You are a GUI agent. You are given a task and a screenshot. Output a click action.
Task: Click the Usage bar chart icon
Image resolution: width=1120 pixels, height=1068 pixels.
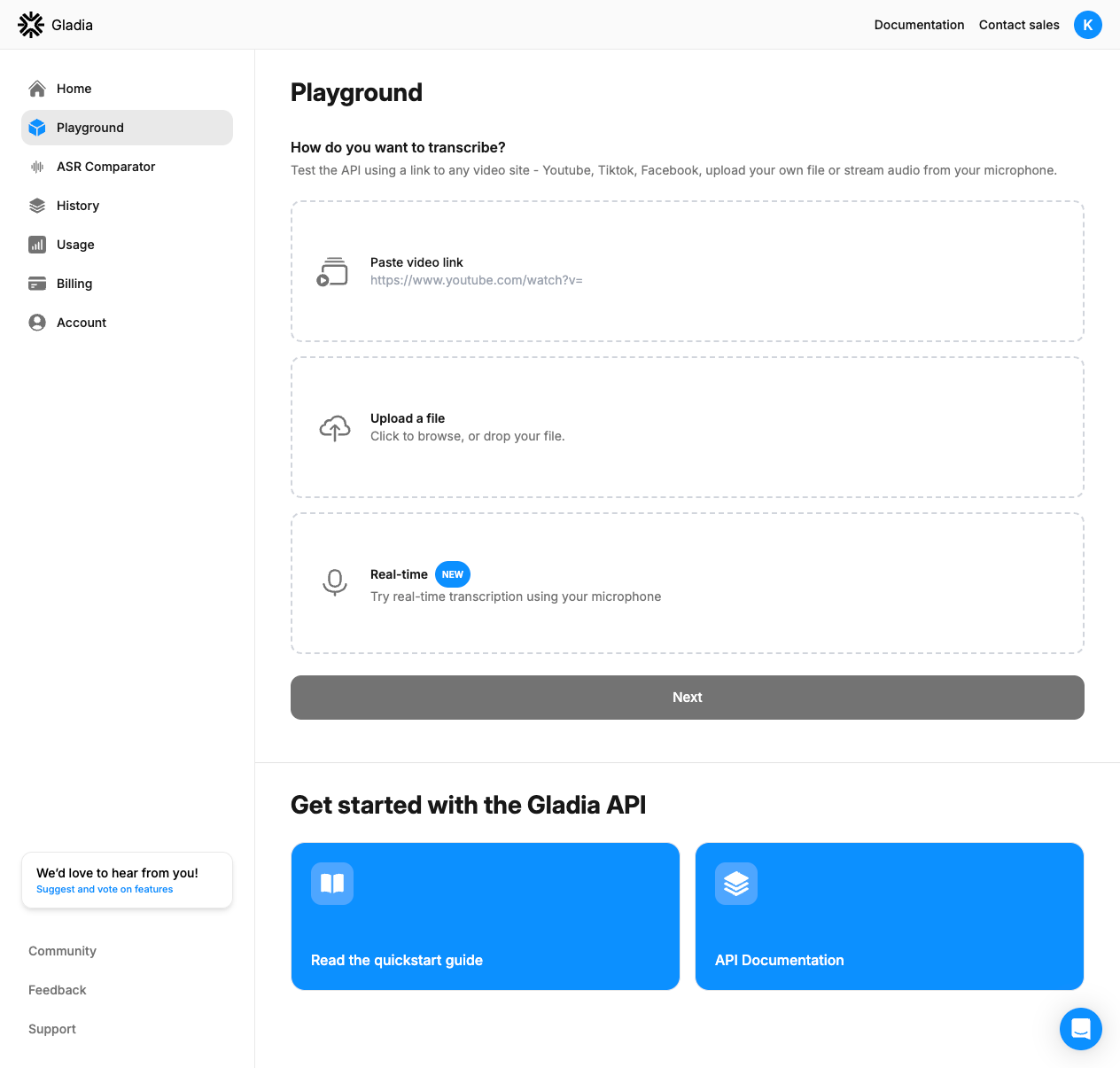(37, 245)
